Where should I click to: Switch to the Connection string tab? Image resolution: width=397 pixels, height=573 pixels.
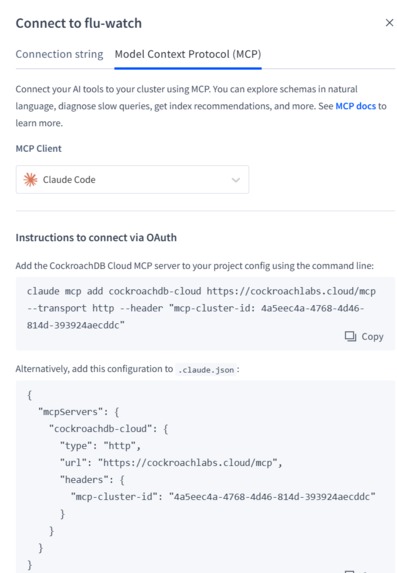coord(59,54)
